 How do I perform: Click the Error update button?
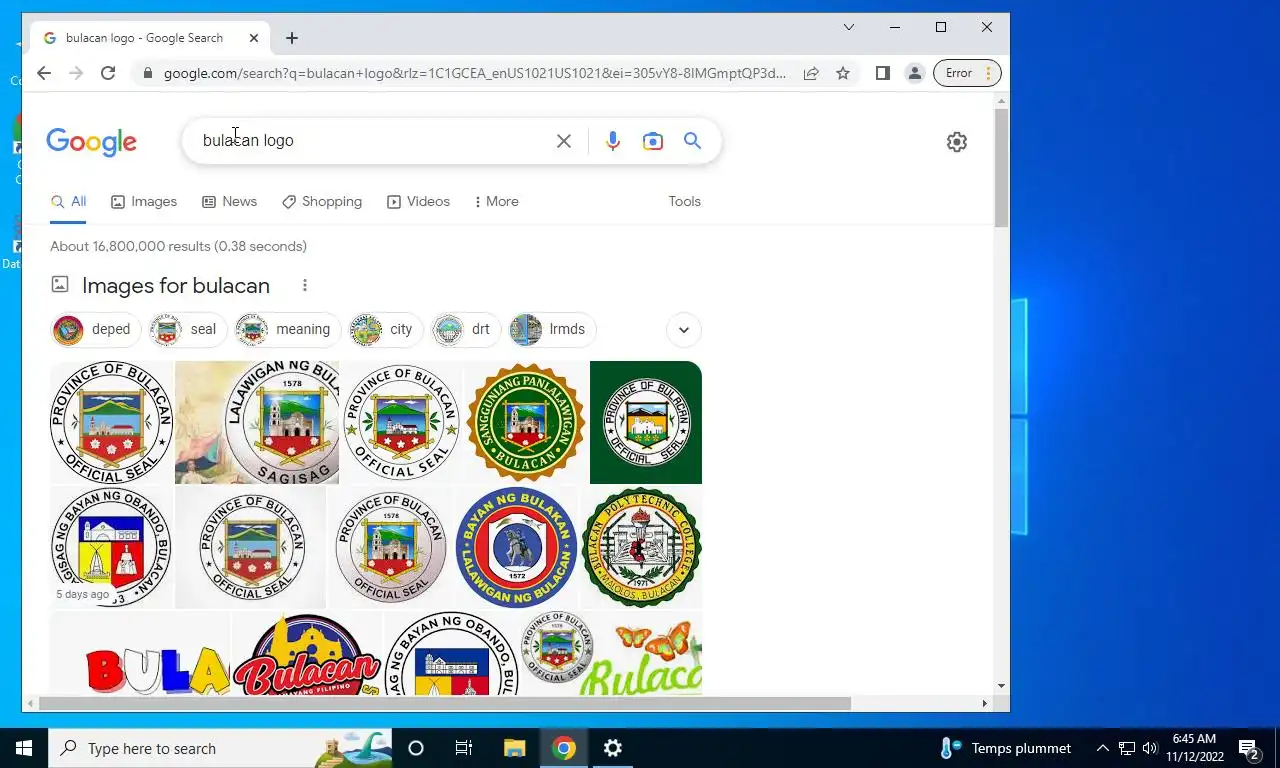(x=967, y=73)
